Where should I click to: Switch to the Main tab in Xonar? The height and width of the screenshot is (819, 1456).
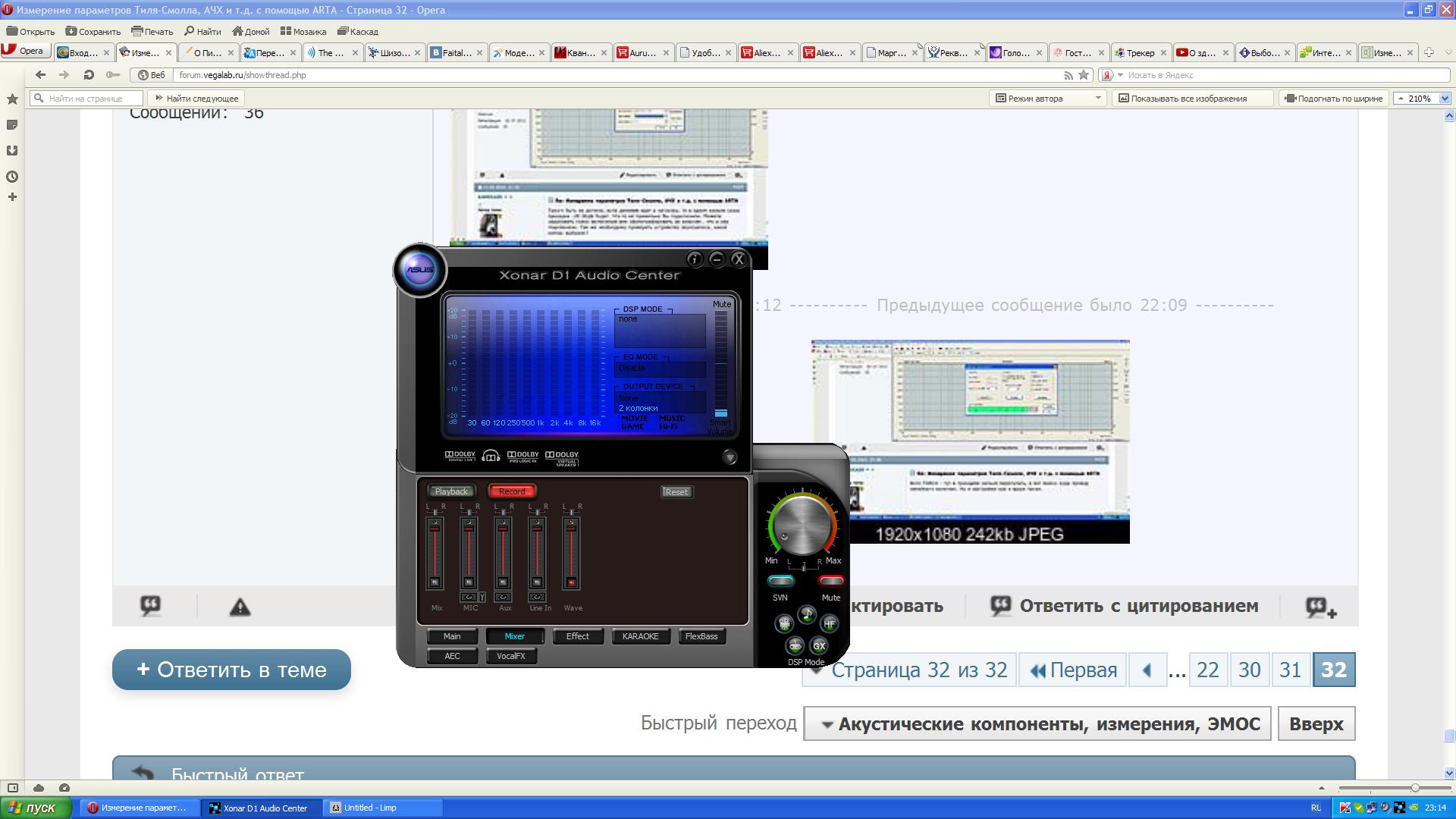click(x=452, y=636)
